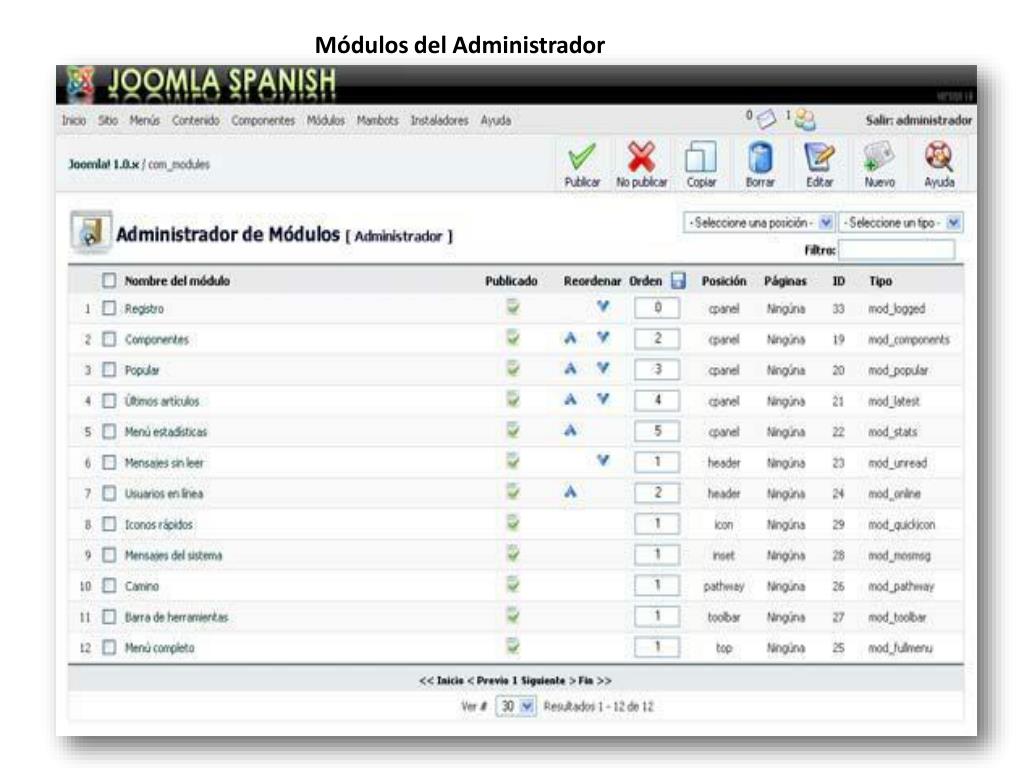The width and height of the screenshot is (1024, 768).
Task: Click the Siguiente pagination link
Action: coord(543,680)
